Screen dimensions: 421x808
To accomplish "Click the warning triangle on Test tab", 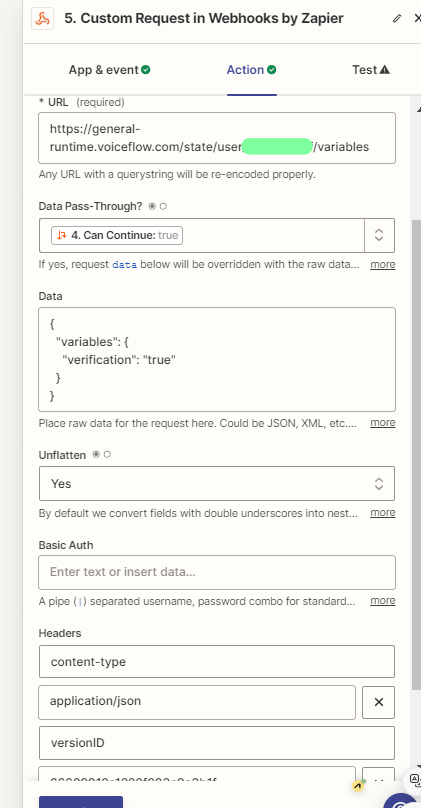I will click(384, 70).
